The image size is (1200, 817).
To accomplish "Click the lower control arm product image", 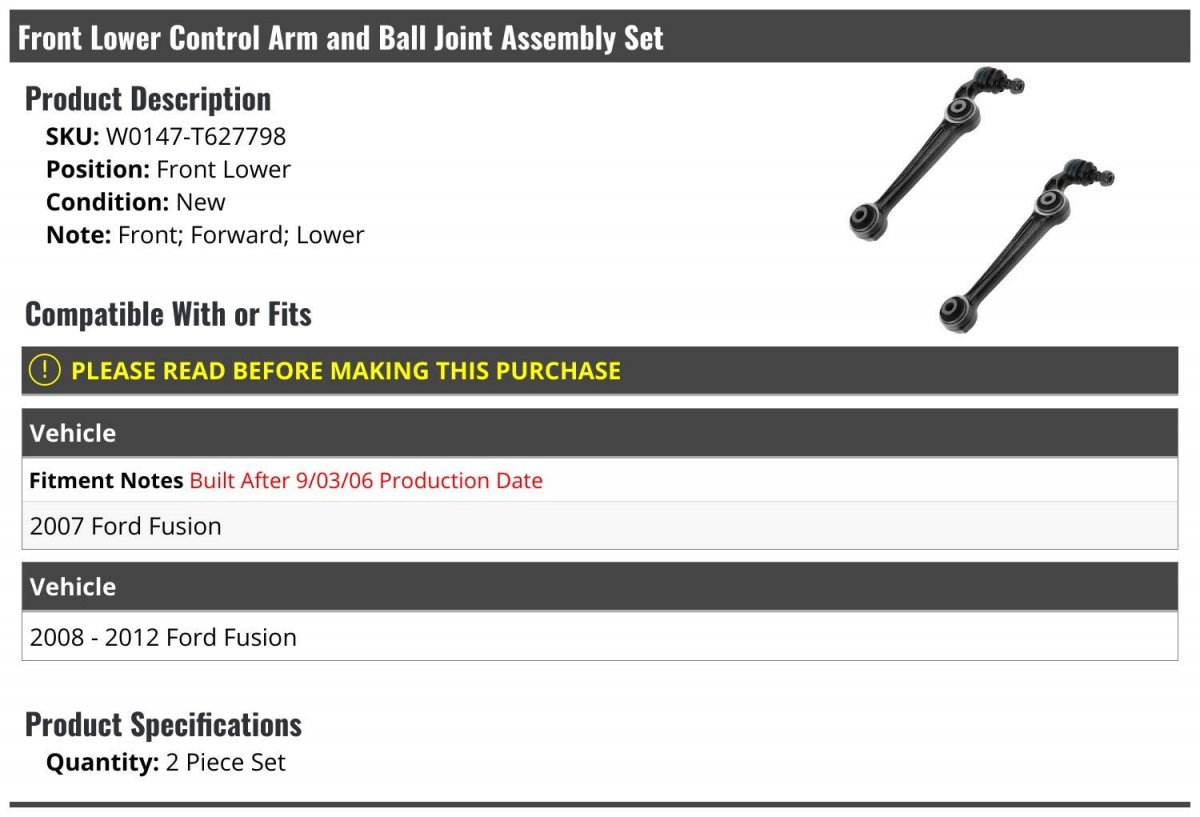I will tap(1025, 245).
